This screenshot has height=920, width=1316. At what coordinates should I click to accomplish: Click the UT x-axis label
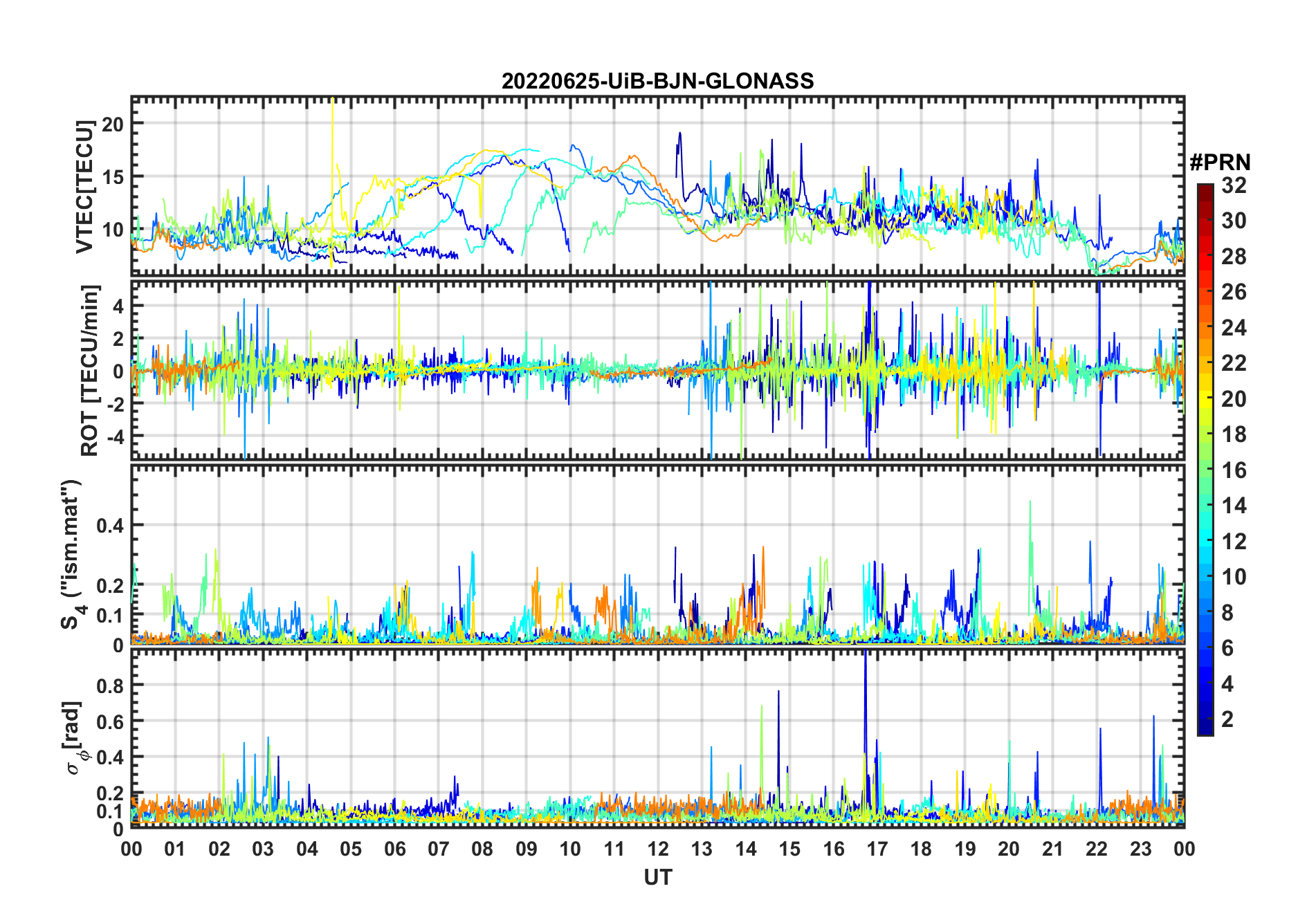[x=657, y=878]
